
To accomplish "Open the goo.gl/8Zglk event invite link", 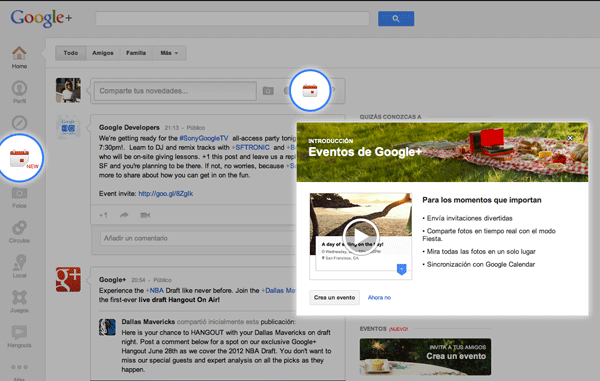I will pyautogui.click(x=165, y=194).
